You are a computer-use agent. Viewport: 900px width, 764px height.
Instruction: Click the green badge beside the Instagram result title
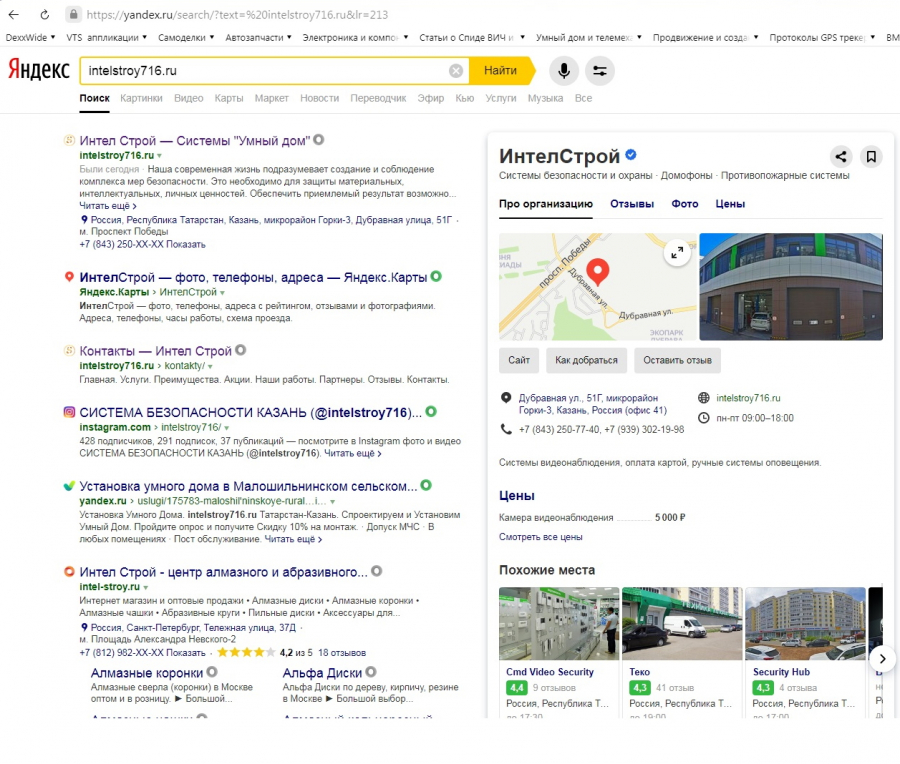point(431,411)
